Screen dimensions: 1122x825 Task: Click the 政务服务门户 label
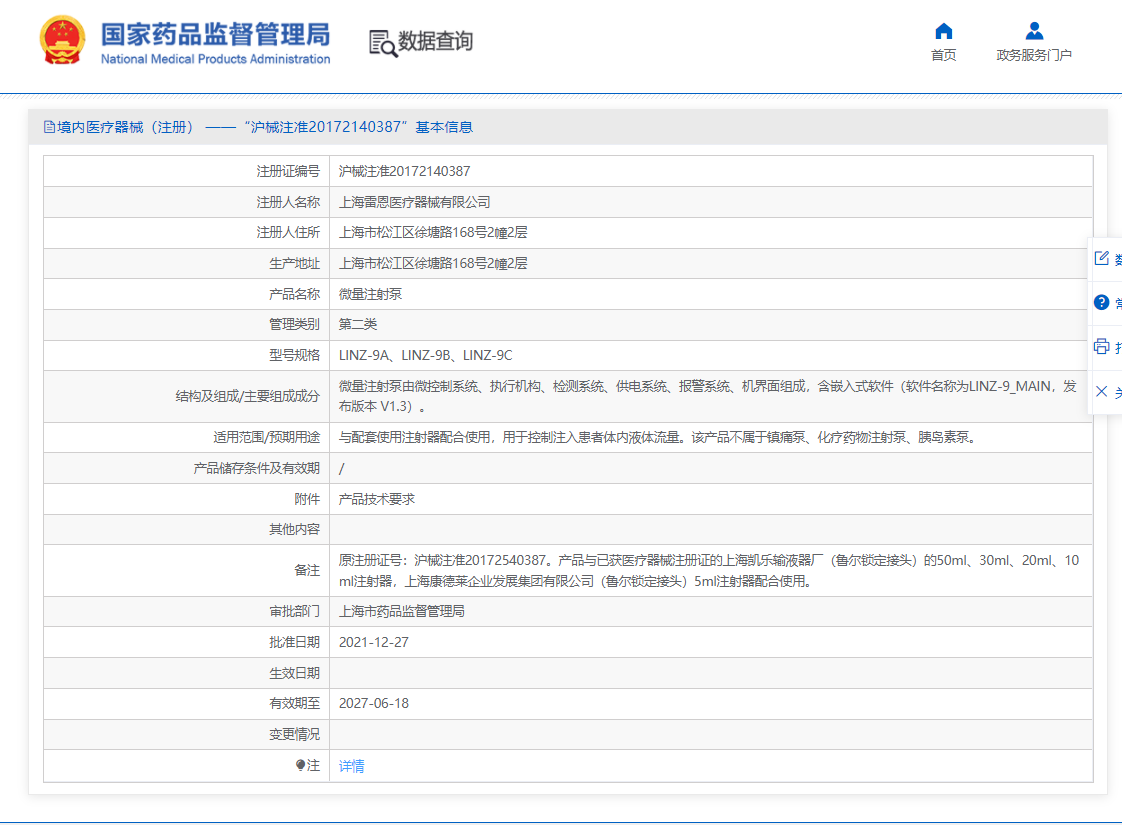click(x=1034, y=55)
